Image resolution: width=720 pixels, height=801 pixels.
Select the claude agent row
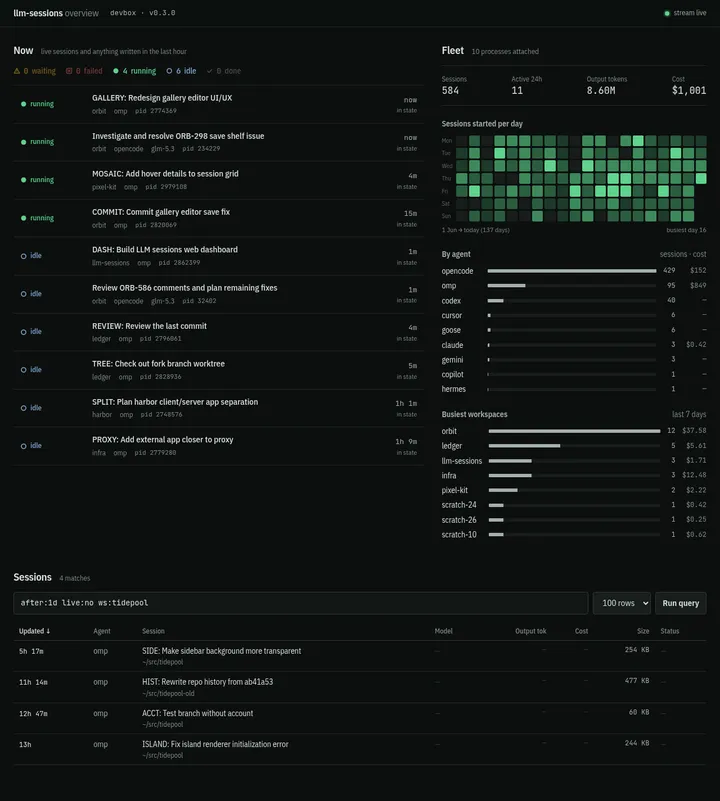coord(574,345)
